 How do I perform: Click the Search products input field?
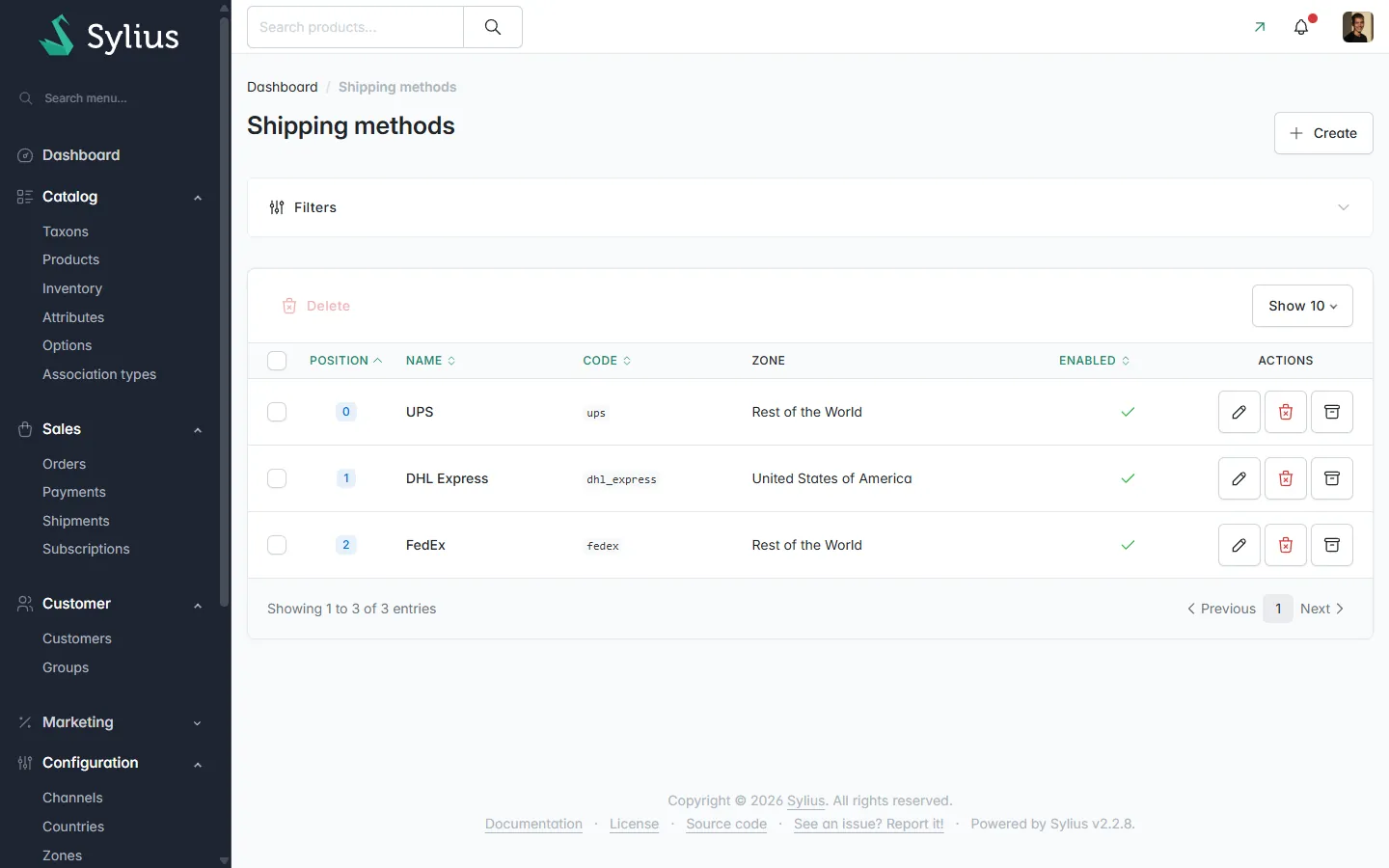355,27
